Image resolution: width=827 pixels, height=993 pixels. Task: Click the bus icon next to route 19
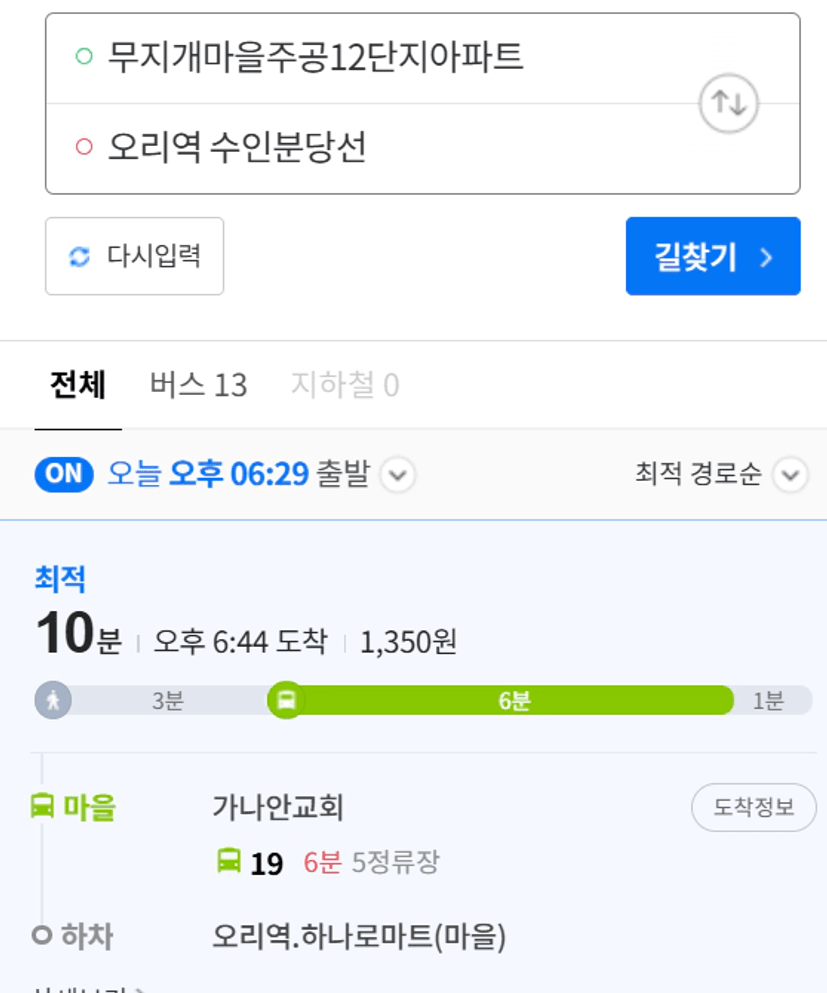(229, 861)
